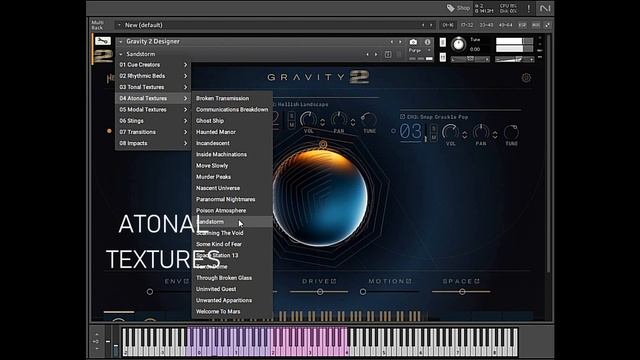Open the Shop tag icon
This screenshot has width=640, height=360.
click(x=451, y=8)
